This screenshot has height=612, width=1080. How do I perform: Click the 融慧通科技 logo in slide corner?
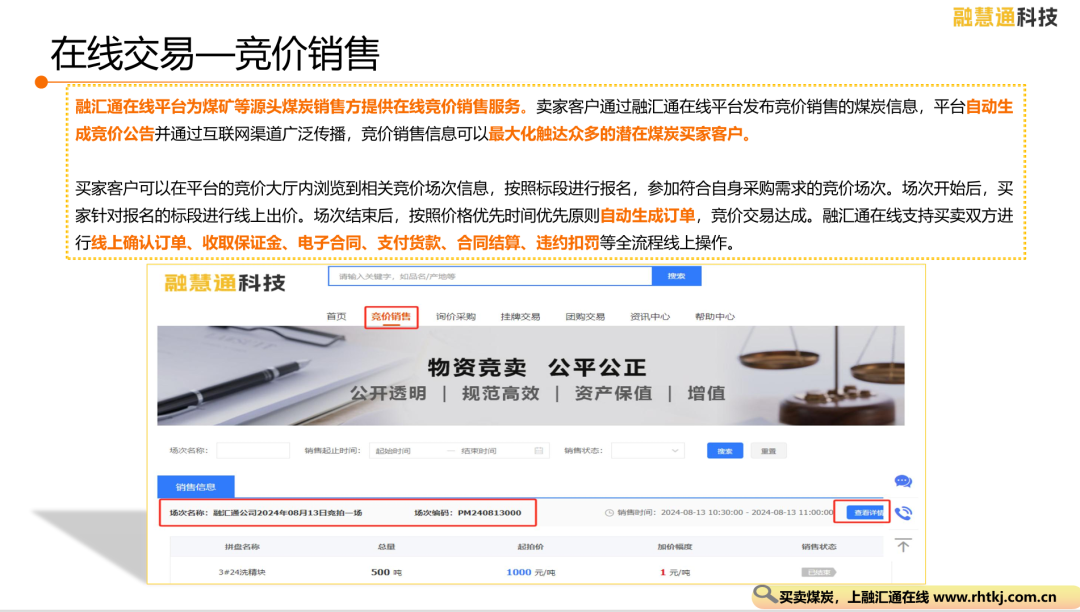(1005, 17)
